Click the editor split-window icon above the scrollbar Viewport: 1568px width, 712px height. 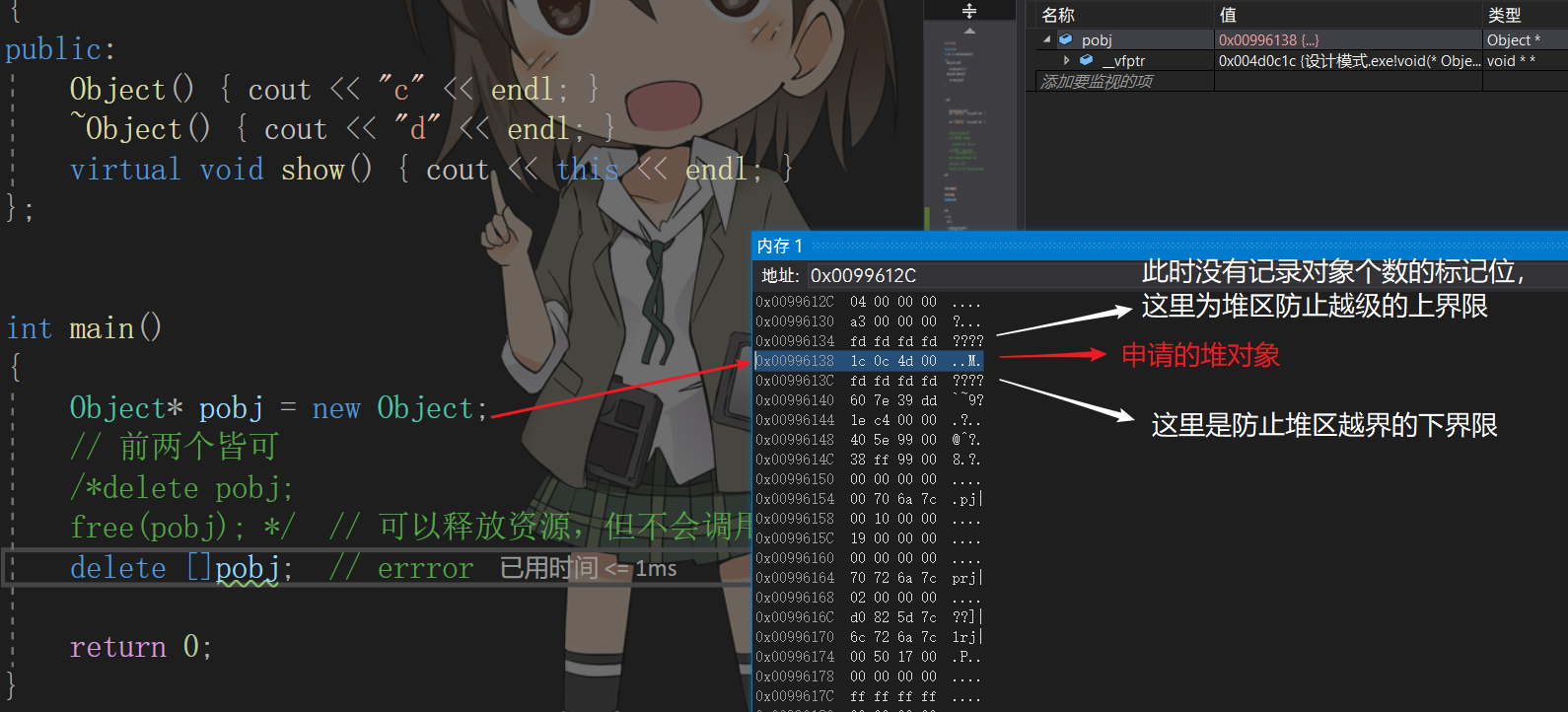969,11
